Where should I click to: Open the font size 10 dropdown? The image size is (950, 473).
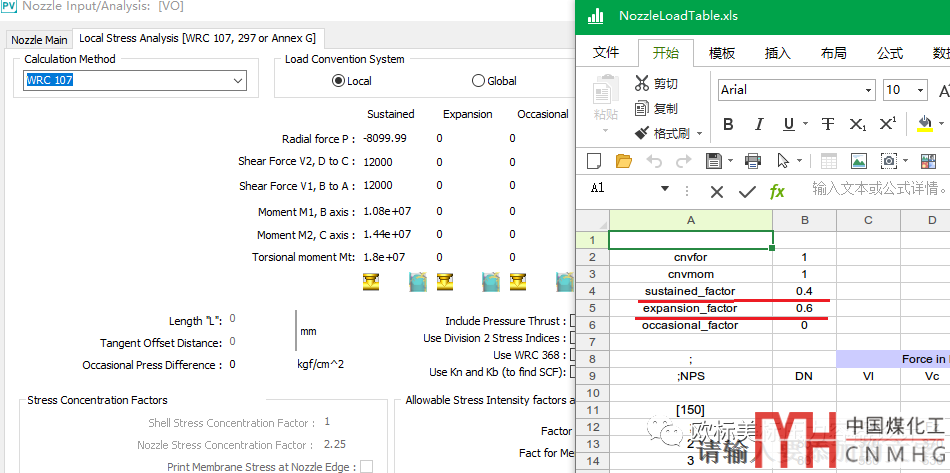(x=919, y=90)
